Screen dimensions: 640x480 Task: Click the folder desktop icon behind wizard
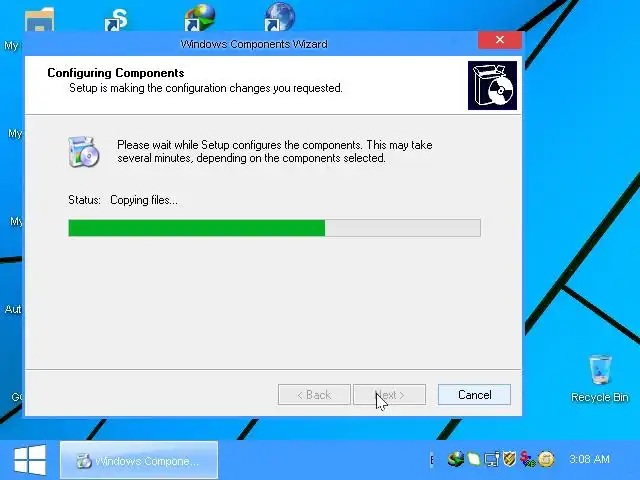tap(40, 20)
